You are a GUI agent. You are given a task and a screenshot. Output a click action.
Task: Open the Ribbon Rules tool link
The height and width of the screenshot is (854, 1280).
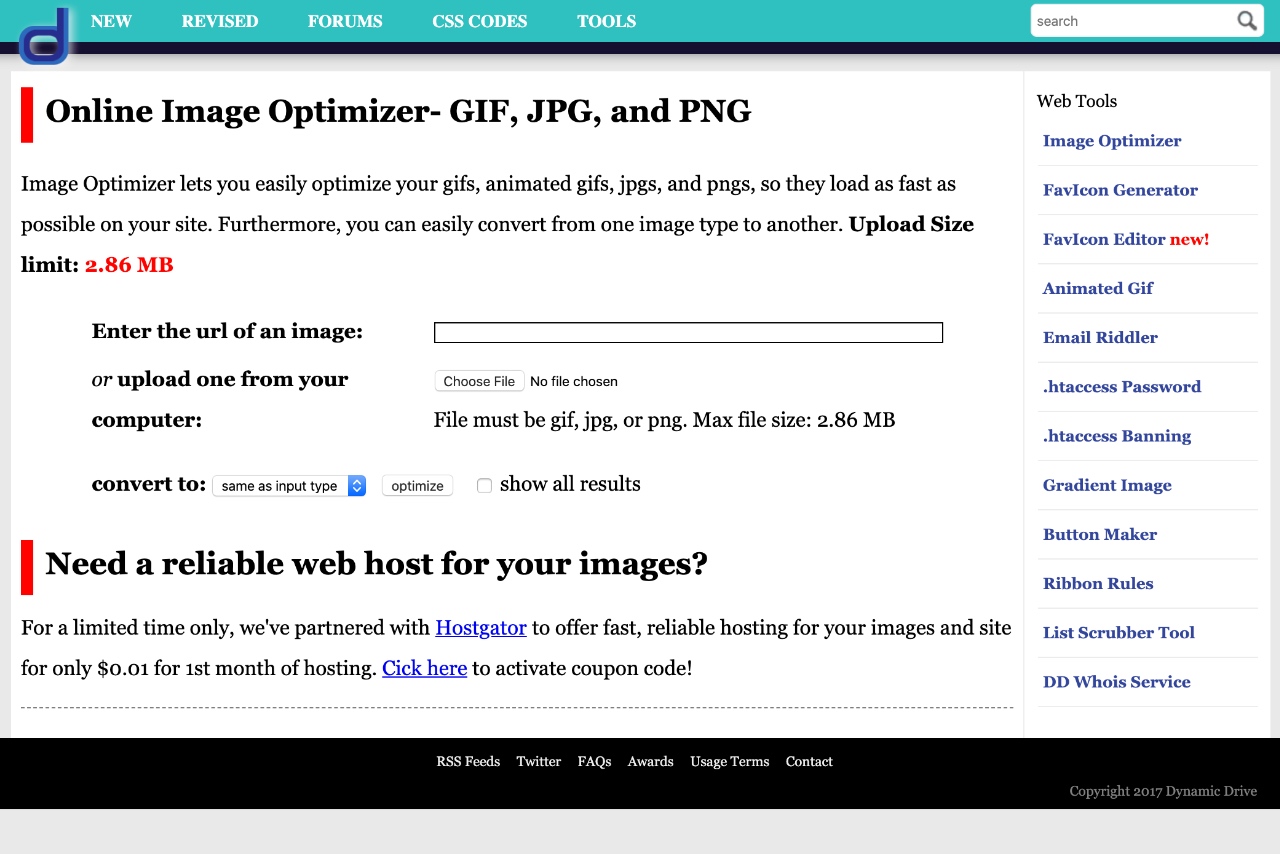tap(1098, 583)
